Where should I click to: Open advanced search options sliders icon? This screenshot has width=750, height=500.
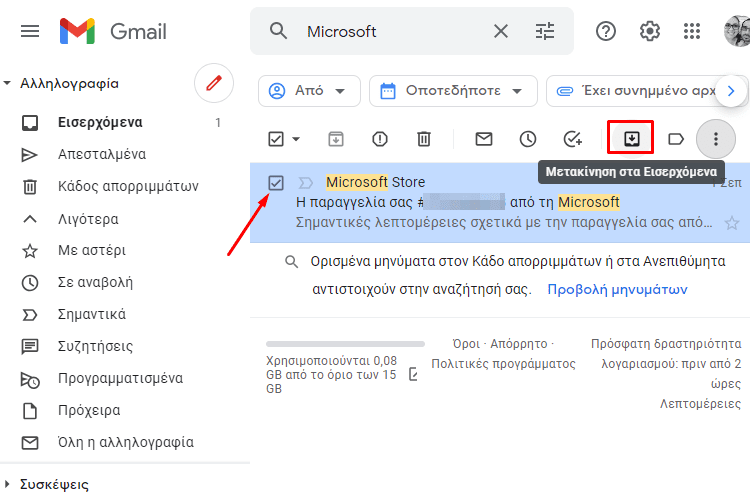545,32
